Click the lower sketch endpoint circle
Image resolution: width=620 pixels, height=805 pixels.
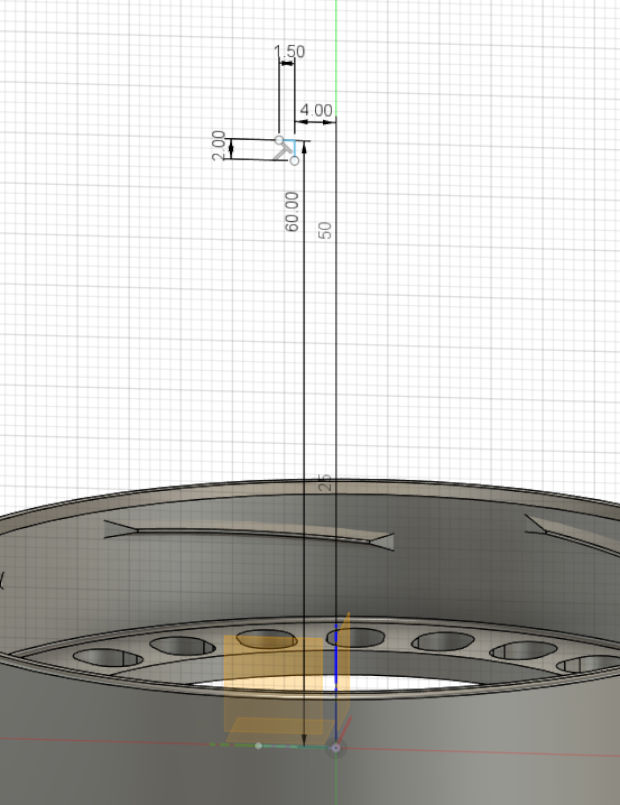tap(294, 160)
